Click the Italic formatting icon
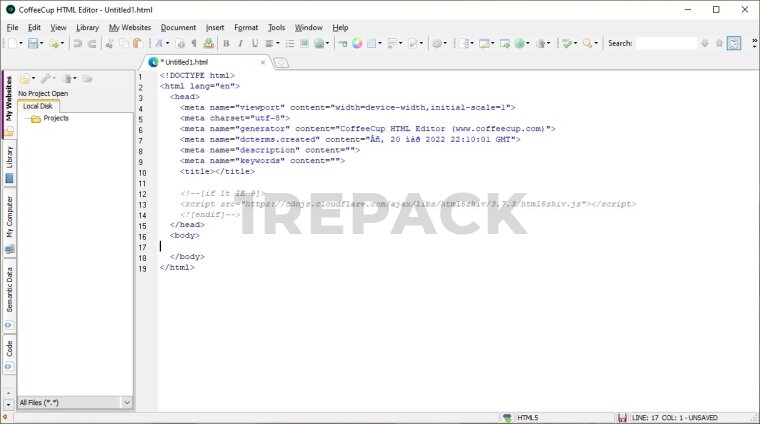 (240, 44)
